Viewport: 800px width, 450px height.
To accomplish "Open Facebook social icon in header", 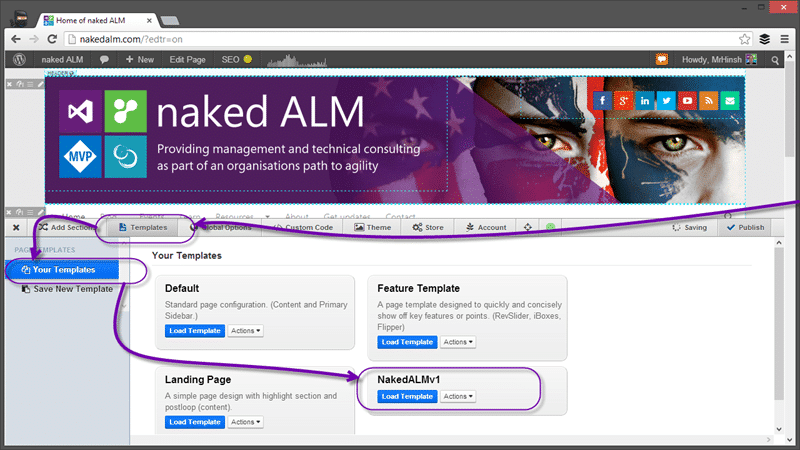I will 603,101.
